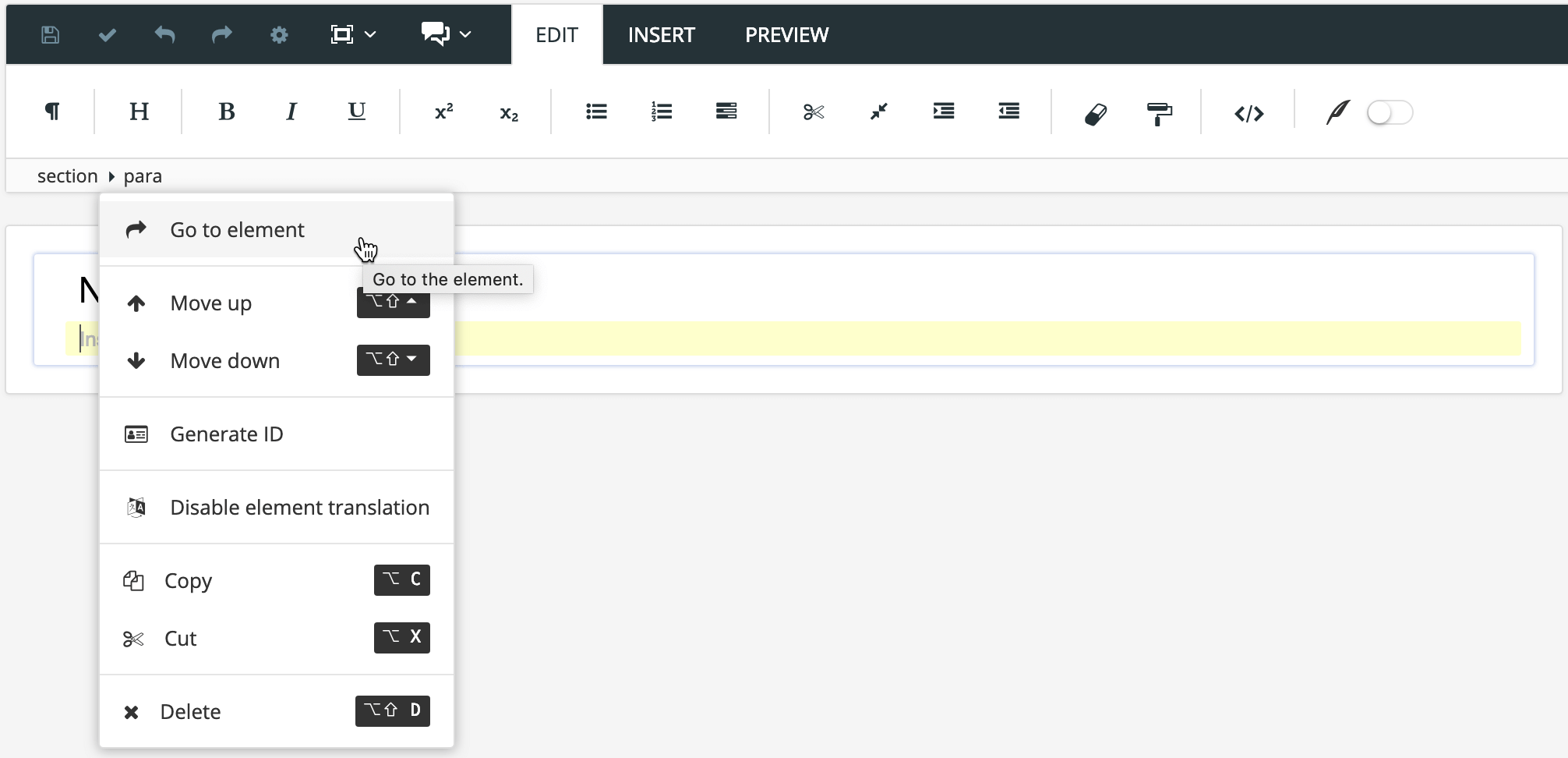
Task: Expand the comments dropdown arrow
Action: click(x=466, y=35)
